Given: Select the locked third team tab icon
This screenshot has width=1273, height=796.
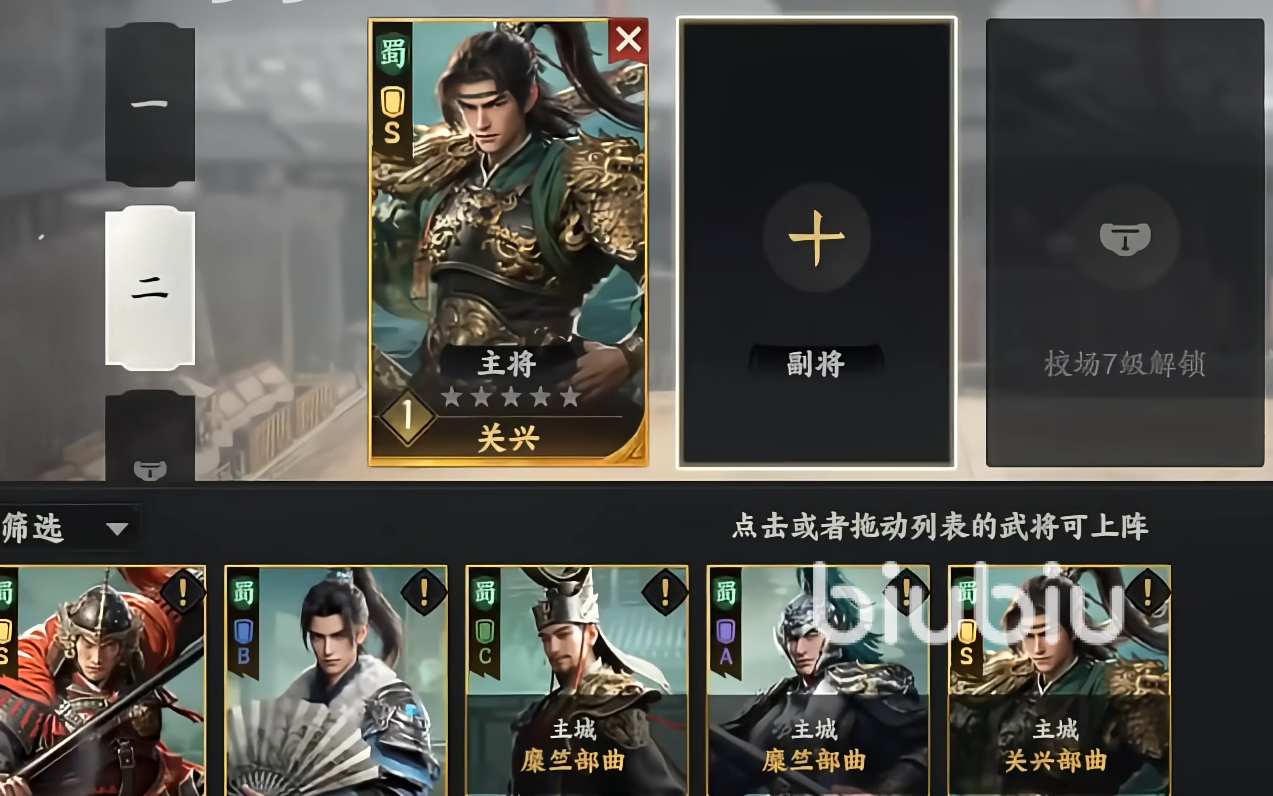Looking at the screenshot, I should pyautogui.click(x=150, y=467).
